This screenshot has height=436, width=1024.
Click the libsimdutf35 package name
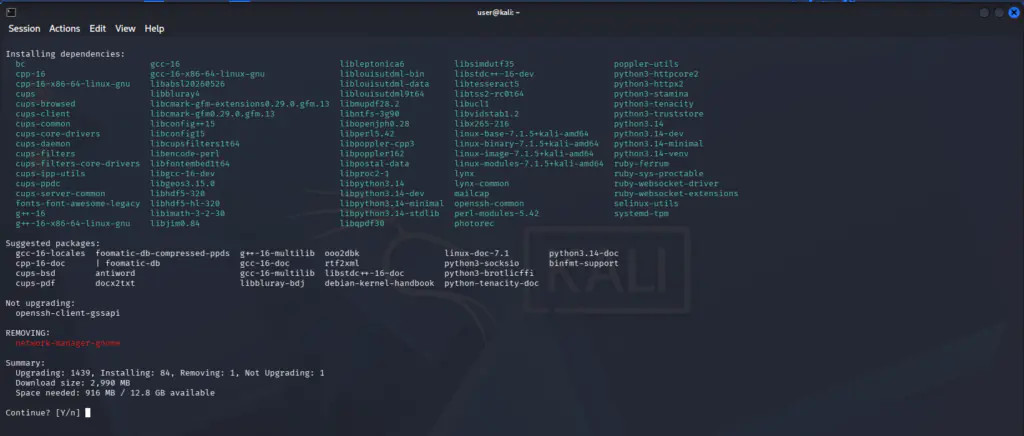pyautogui.click(x=484, y=64)
